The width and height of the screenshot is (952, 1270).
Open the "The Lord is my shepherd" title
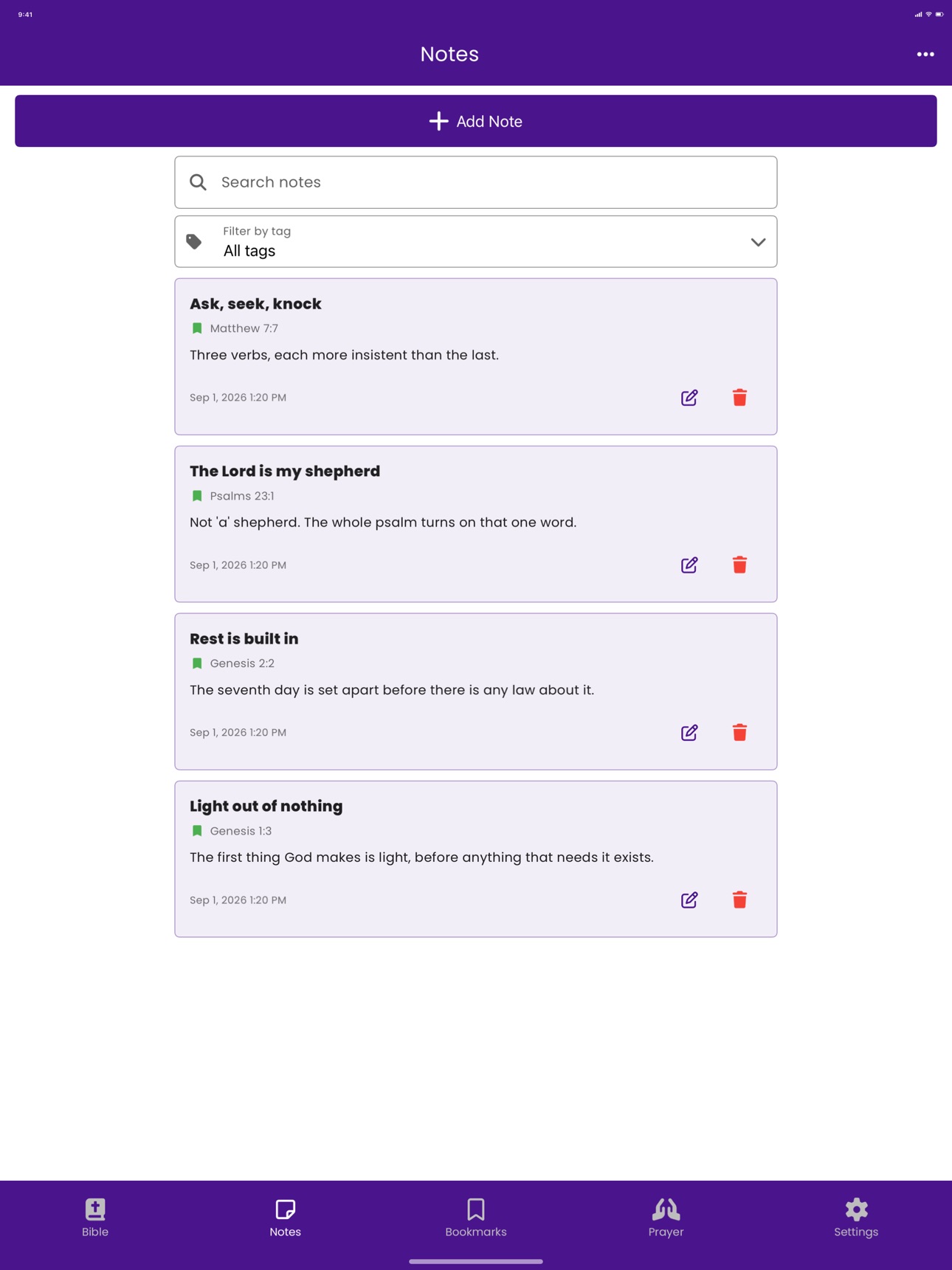click(285, 472)
